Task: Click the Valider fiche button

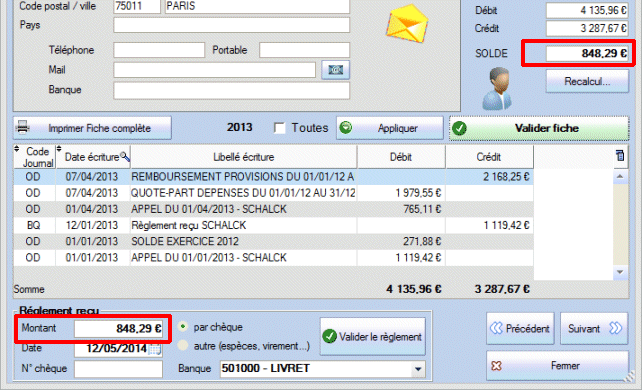Action: [x=539, y=128]
